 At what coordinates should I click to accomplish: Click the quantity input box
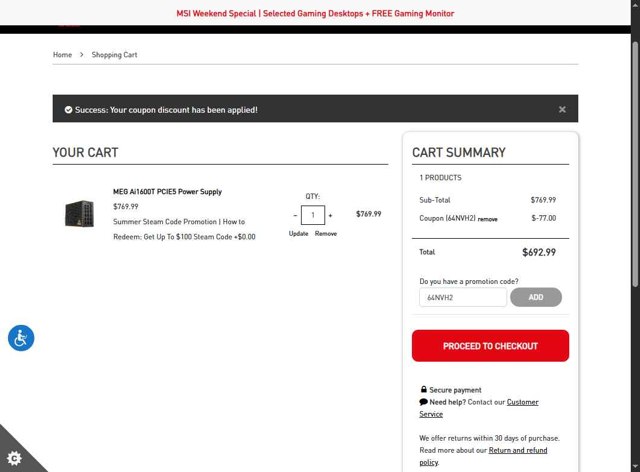coord(313,215)
